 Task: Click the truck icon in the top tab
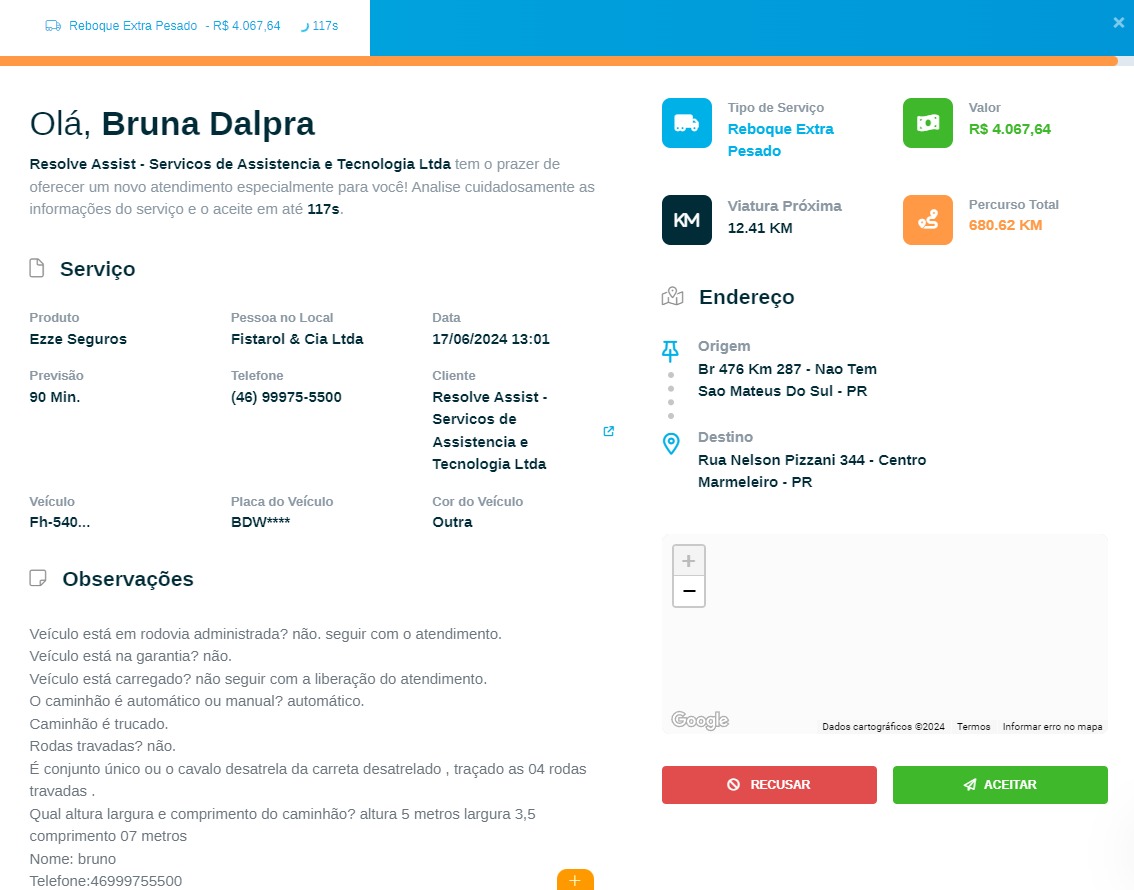[53, 26]
